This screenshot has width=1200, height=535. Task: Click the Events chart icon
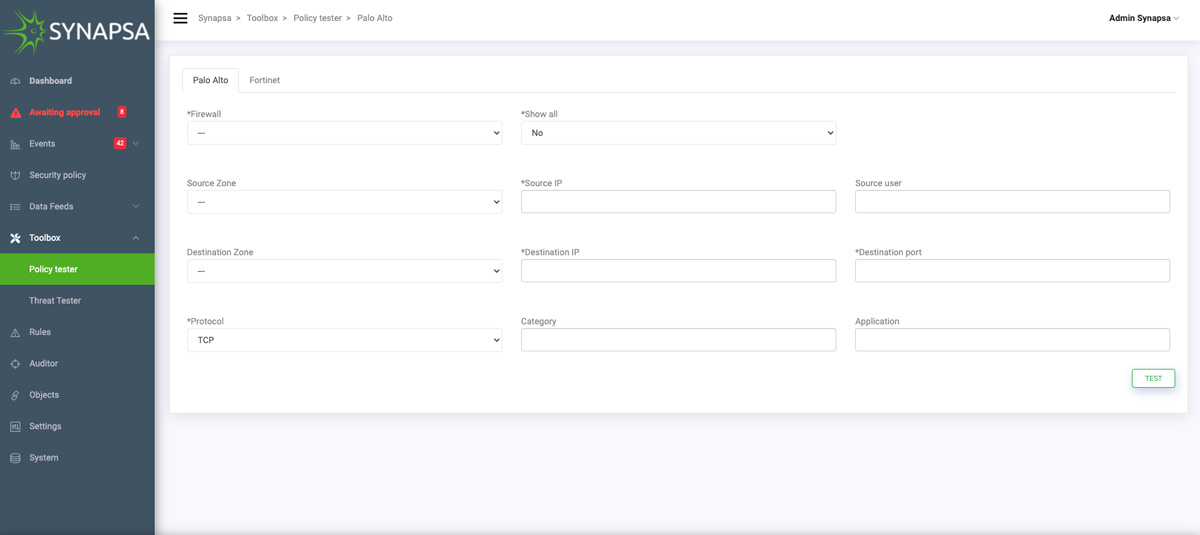pyautogui.click(x=15, y=144)
